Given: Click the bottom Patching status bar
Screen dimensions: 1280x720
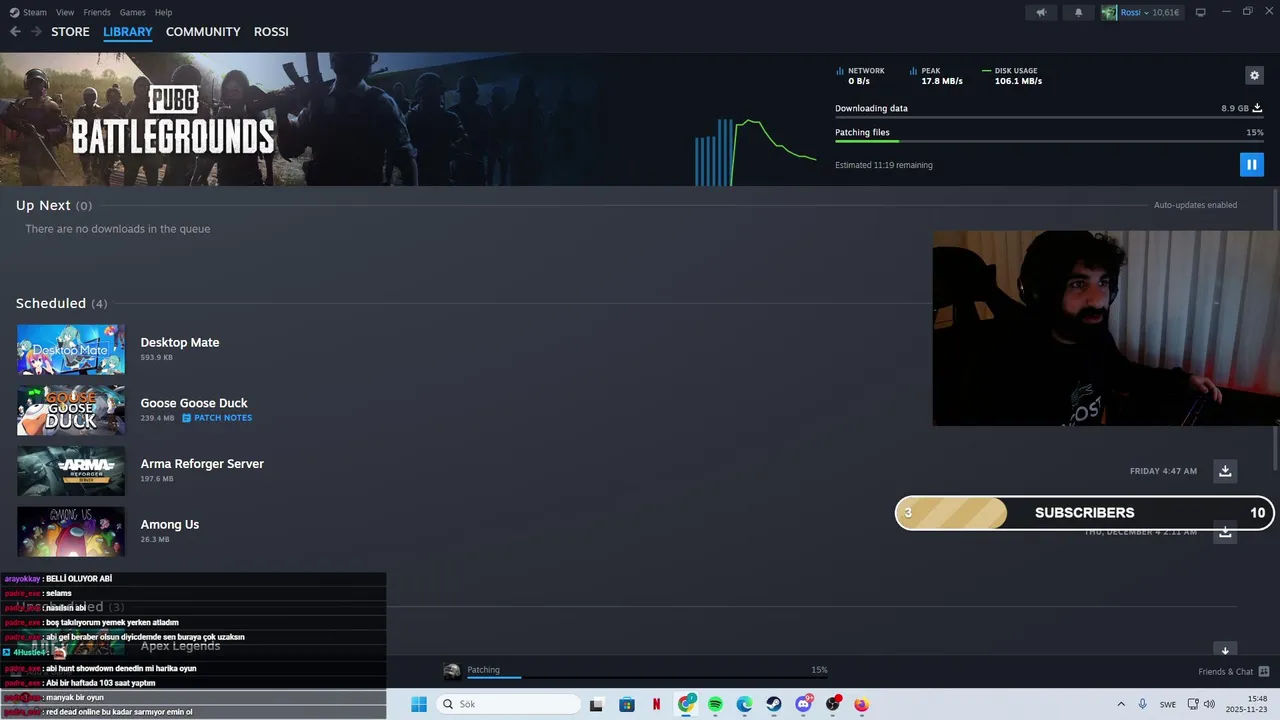Looking at the screenshot, I should click(x=635, y=671).
